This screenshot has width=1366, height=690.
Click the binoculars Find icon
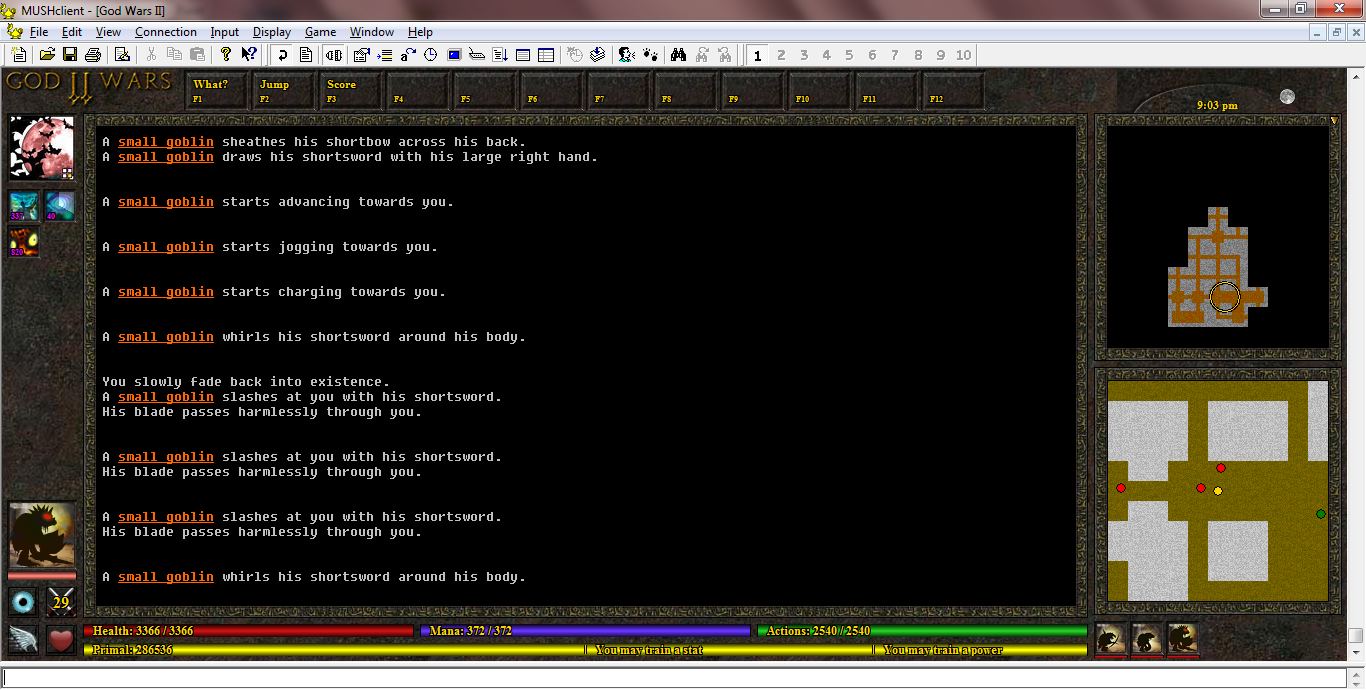[x=678, y=55]
